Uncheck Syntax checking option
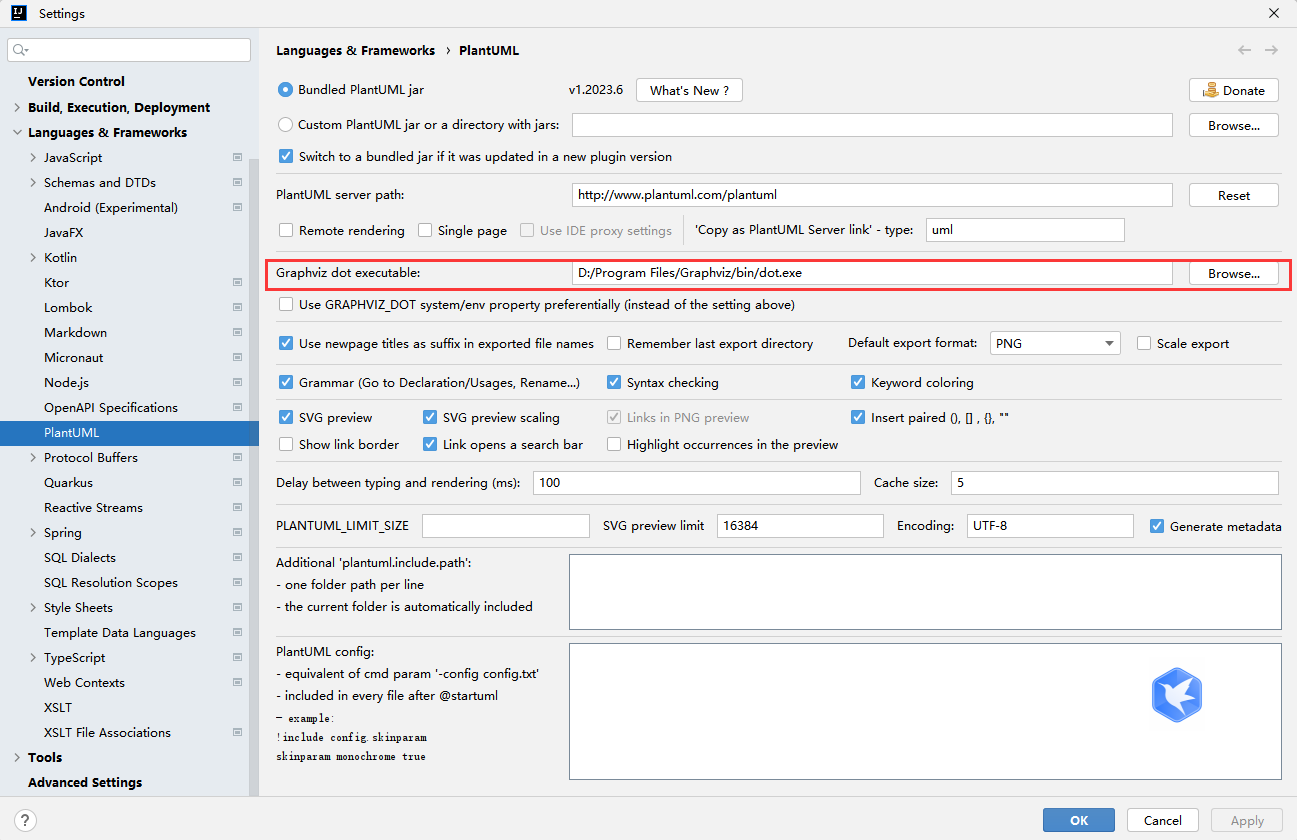 click(x=614, y=382)
